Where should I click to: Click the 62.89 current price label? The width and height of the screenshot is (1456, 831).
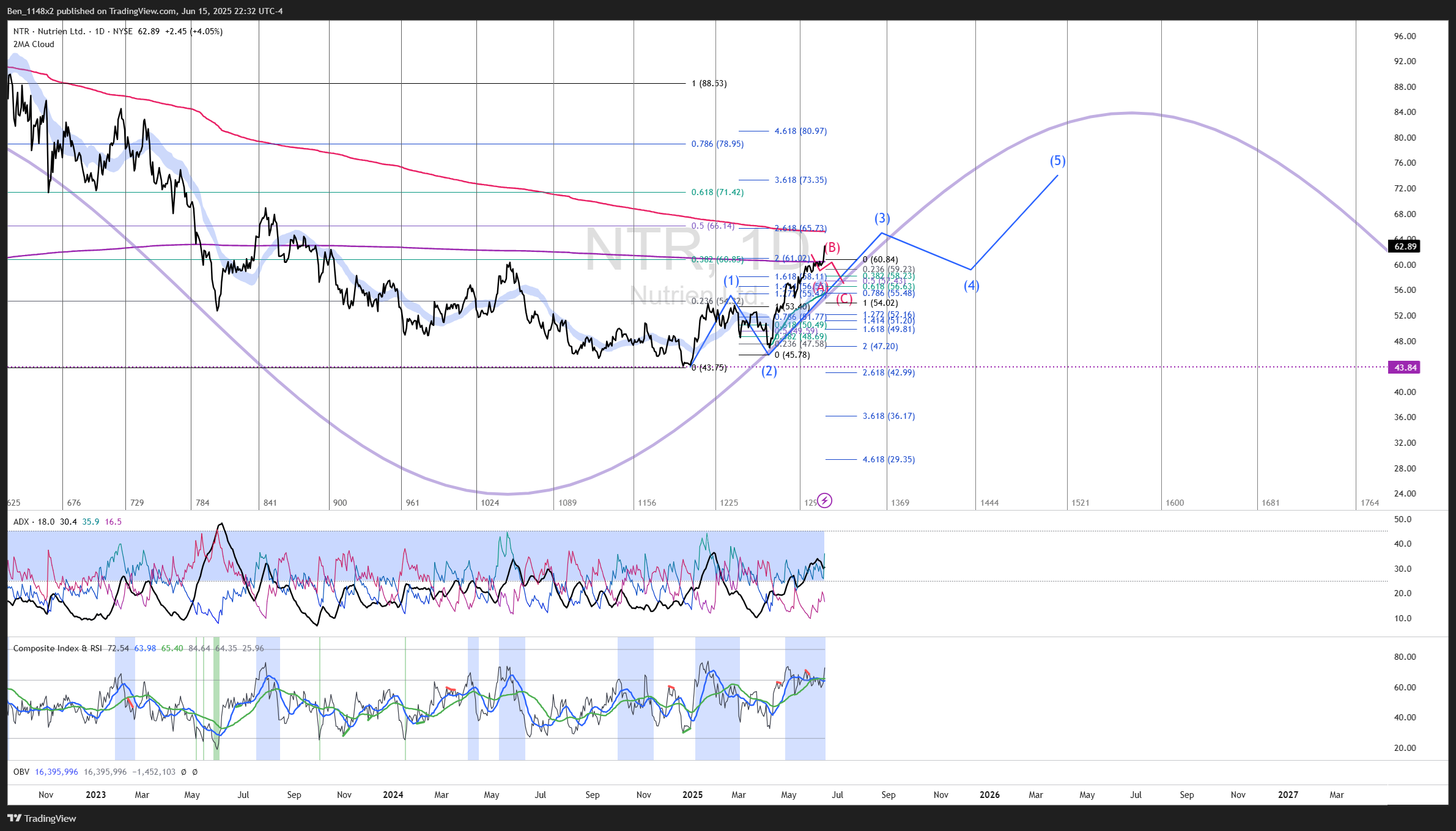(1405, 246)
